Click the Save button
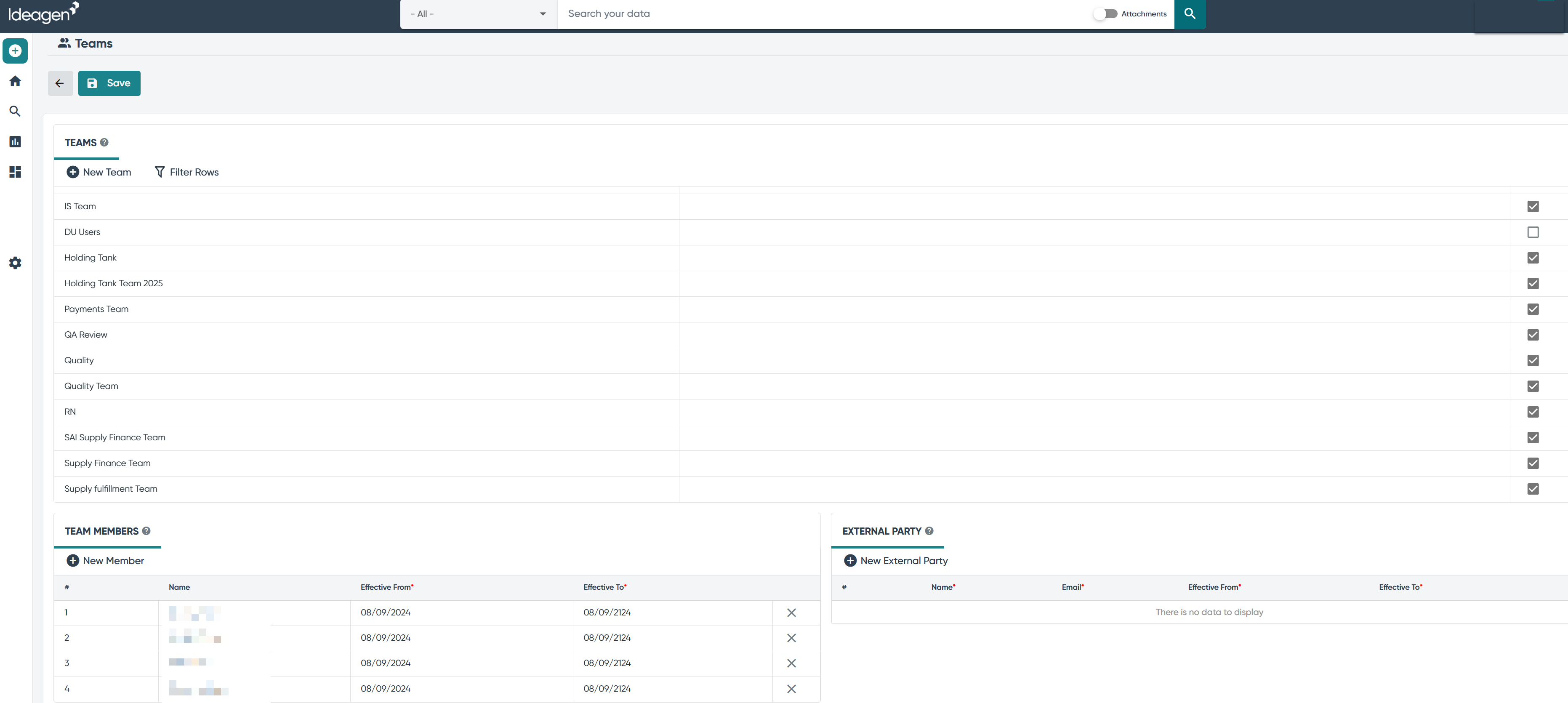This screenshot has width=1568, height=703. pyautogui.click(x=109, y=83)
